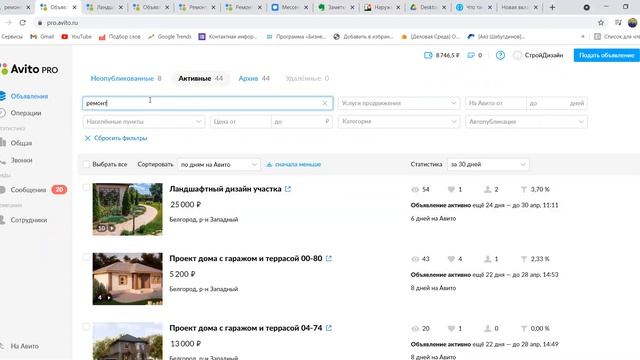The width and height of the screenshot is (640, 360).
Task: Select checkbox for Ландшафтный дизайн участка listing
Action: click(x=86, y=187)
